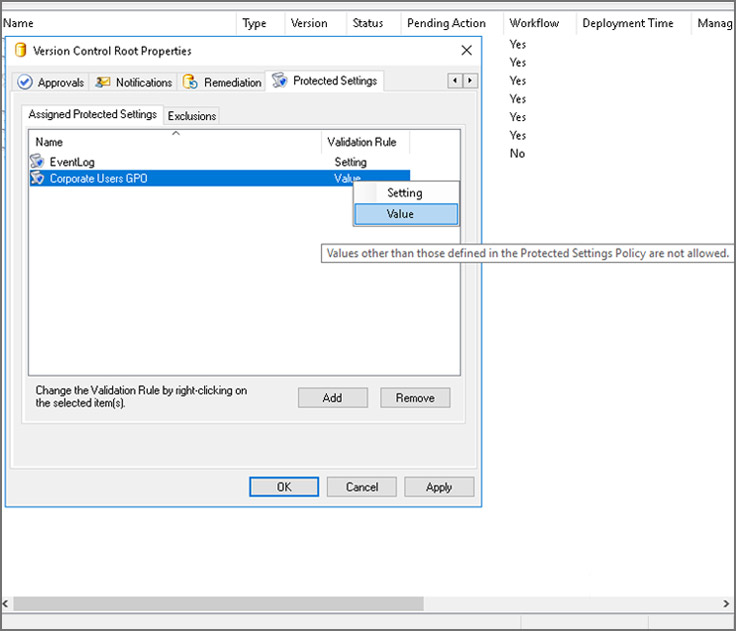Click the horizontal scrollbar thumb
This screenshot has height=631, width=736.
click(x=218, y=604)
